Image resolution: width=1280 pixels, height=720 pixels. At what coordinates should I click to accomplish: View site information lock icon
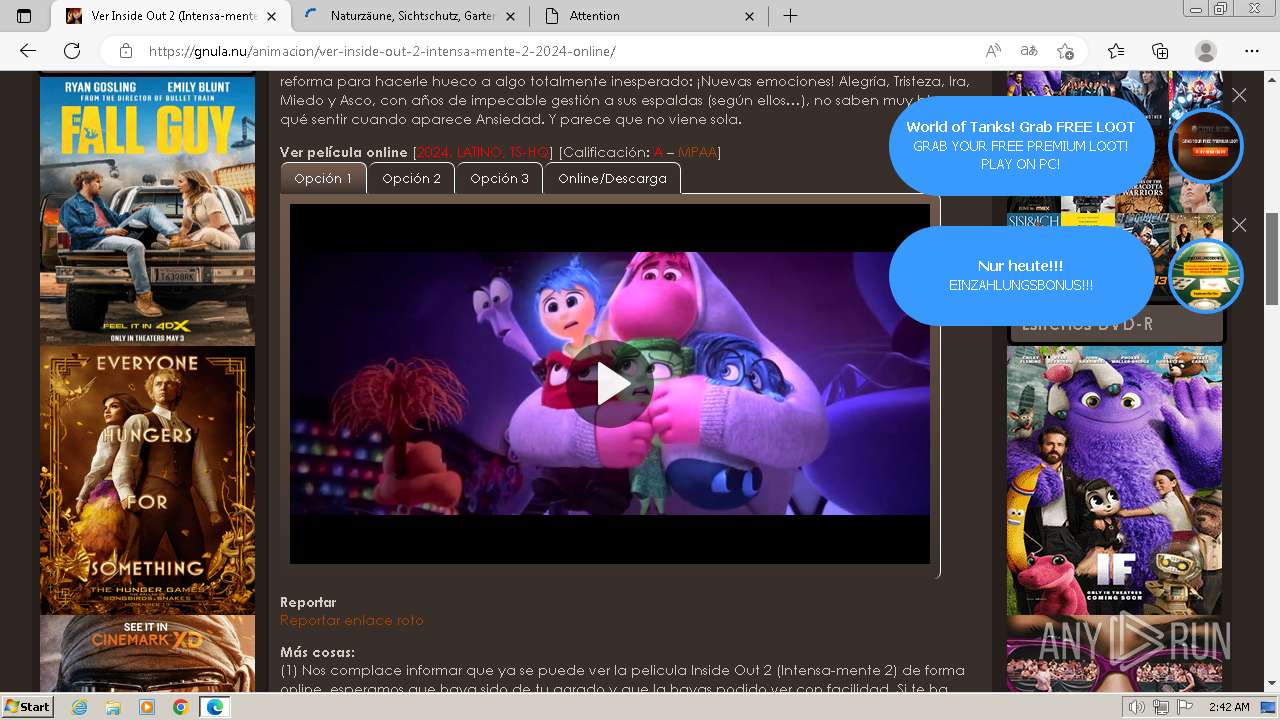click(126, 51)
